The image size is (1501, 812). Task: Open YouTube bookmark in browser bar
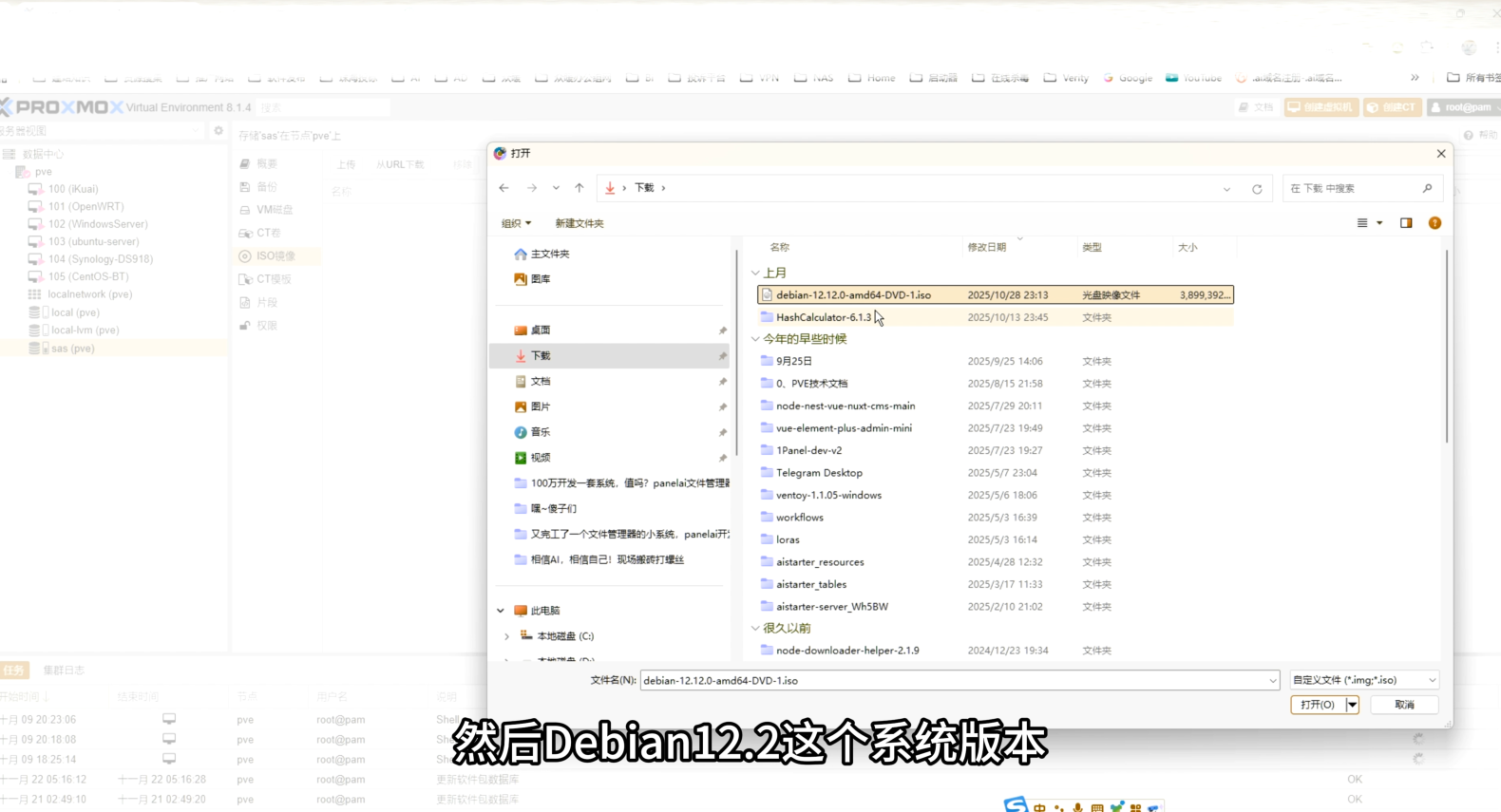[x=1194, y=78]
